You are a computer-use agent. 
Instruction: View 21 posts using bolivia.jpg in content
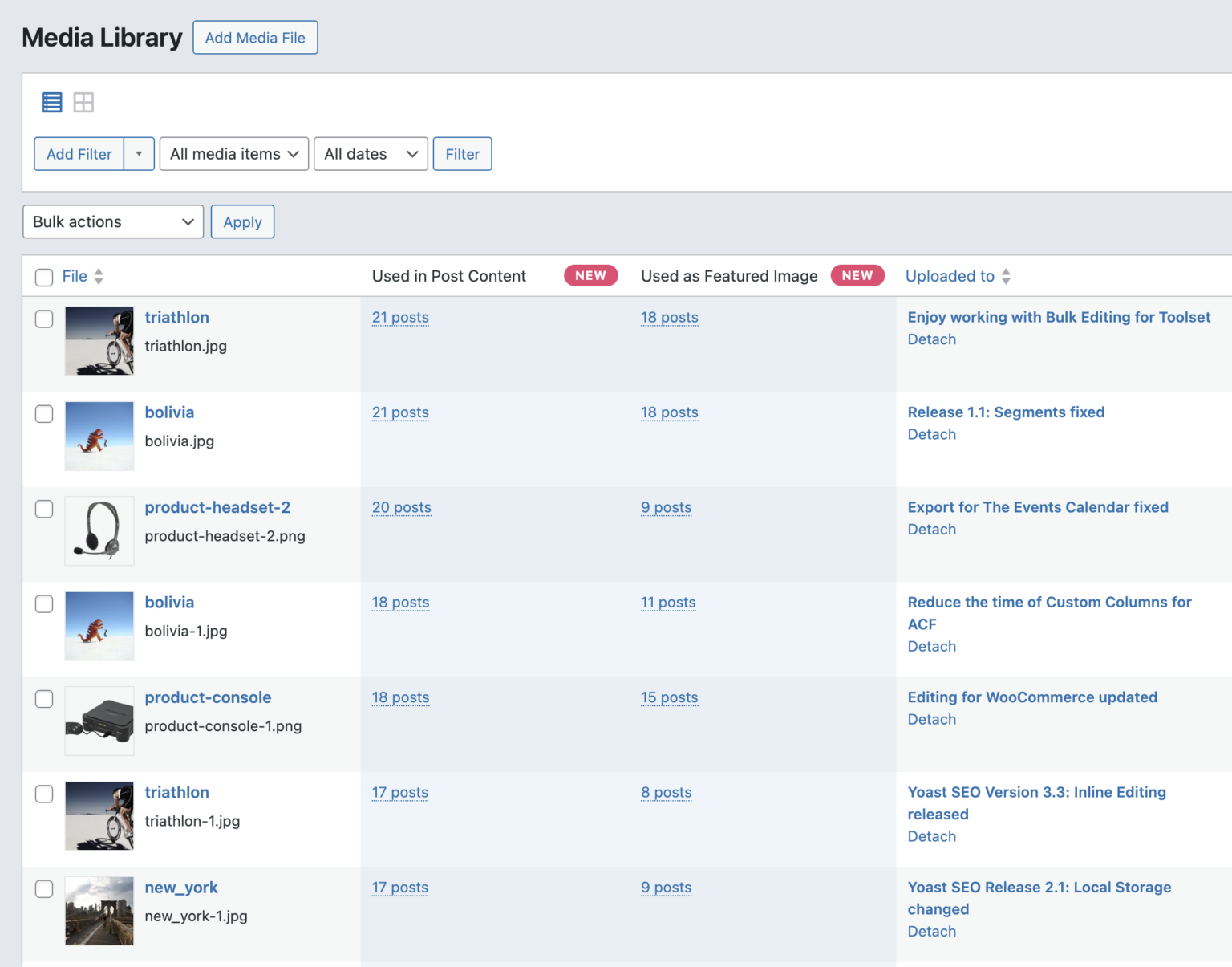pyautogui.click(x=400, y=412)
